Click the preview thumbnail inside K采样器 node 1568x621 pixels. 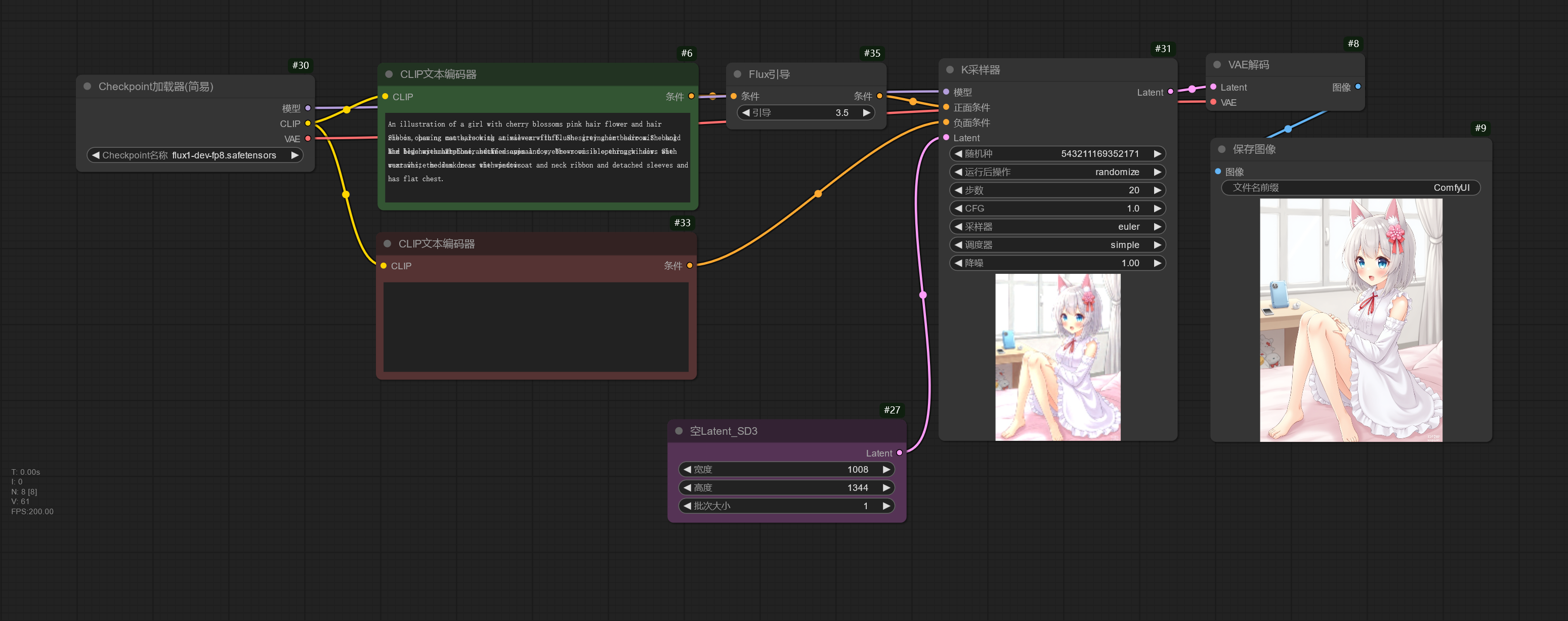click(1057, 356)
